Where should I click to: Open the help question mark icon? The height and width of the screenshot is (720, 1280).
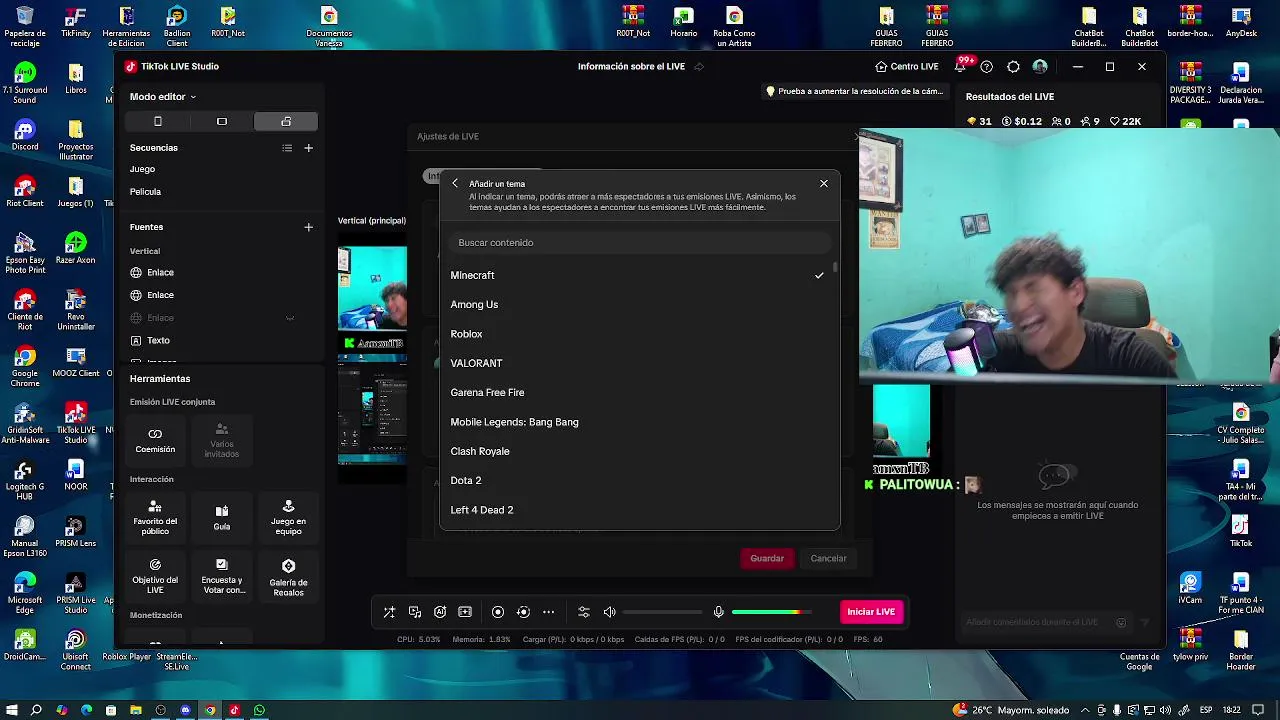[987, 67]
